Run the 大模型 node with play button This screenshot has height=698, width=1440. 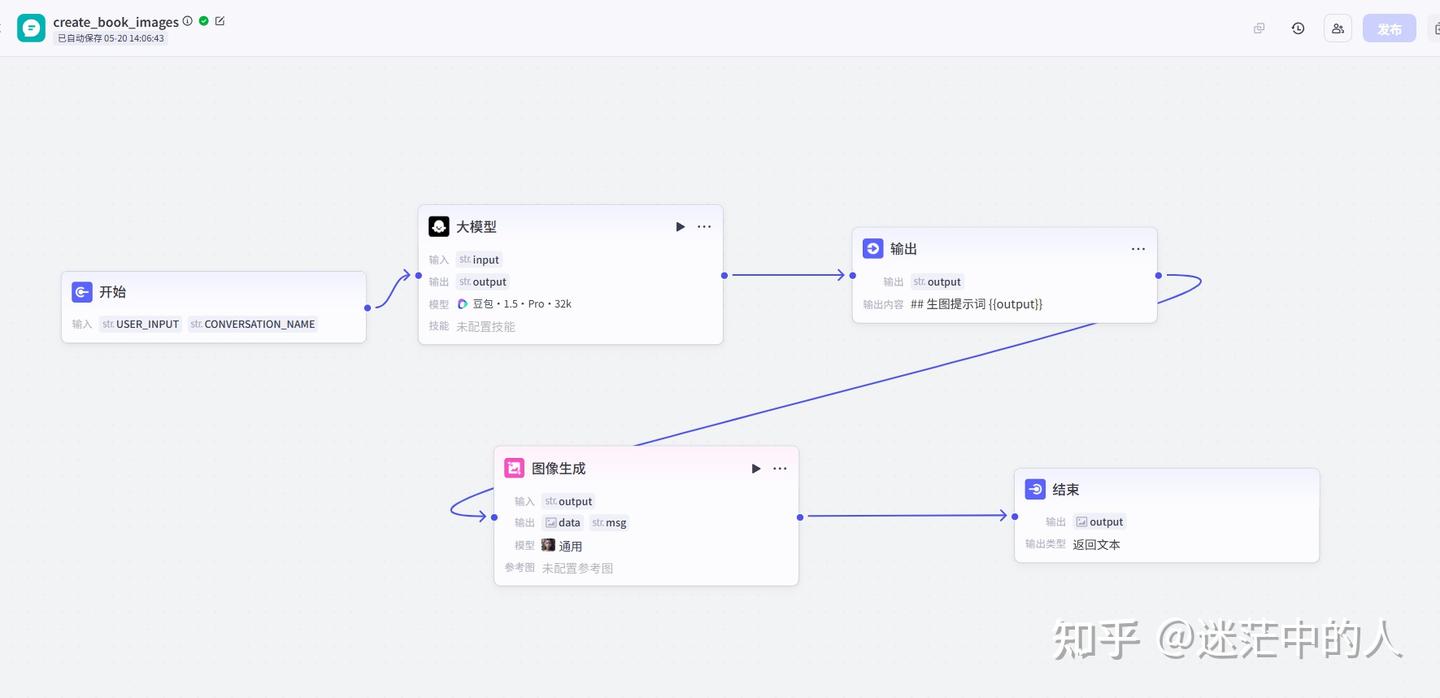pyautogui.click(x=680, y=227)
